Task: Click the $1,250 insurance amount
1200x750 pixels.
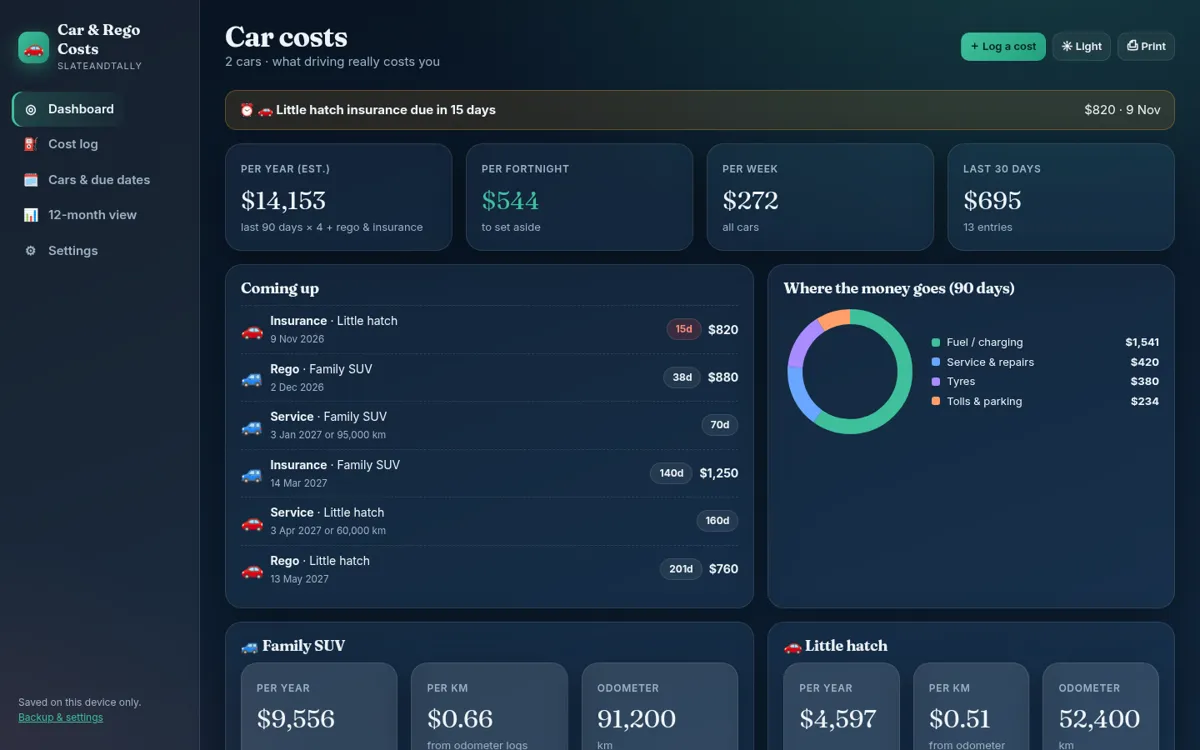Action: coord(719,473)
